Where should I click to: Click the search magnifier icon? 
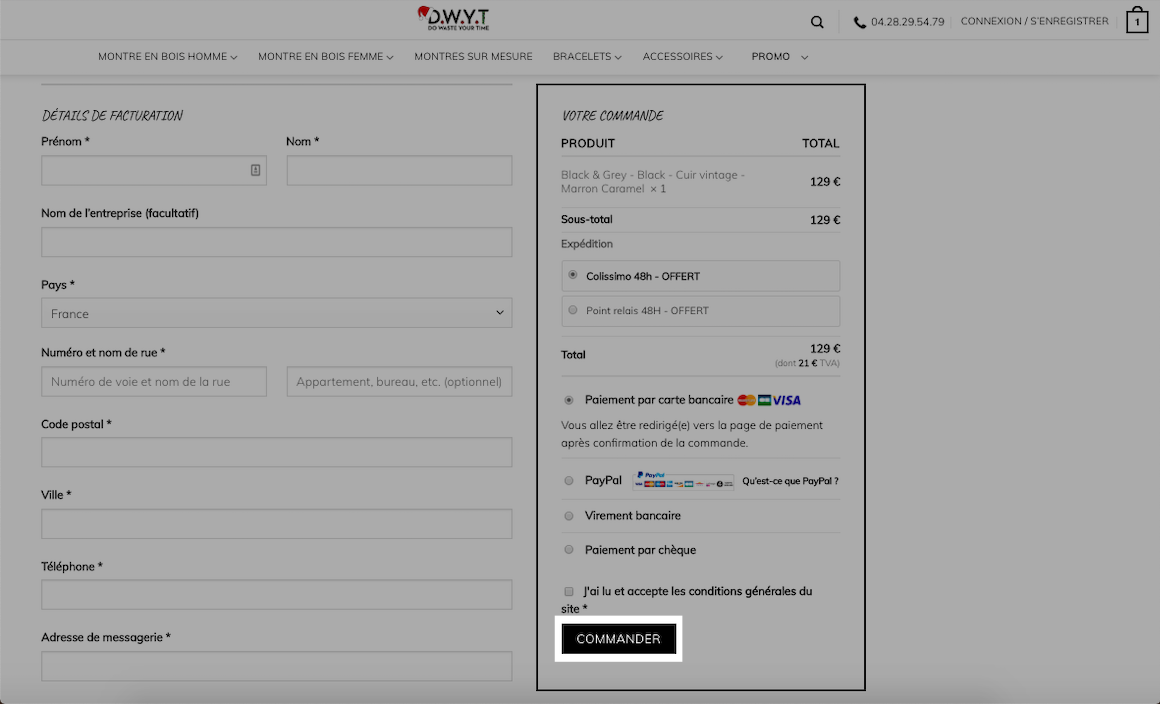tap(817, 22)
